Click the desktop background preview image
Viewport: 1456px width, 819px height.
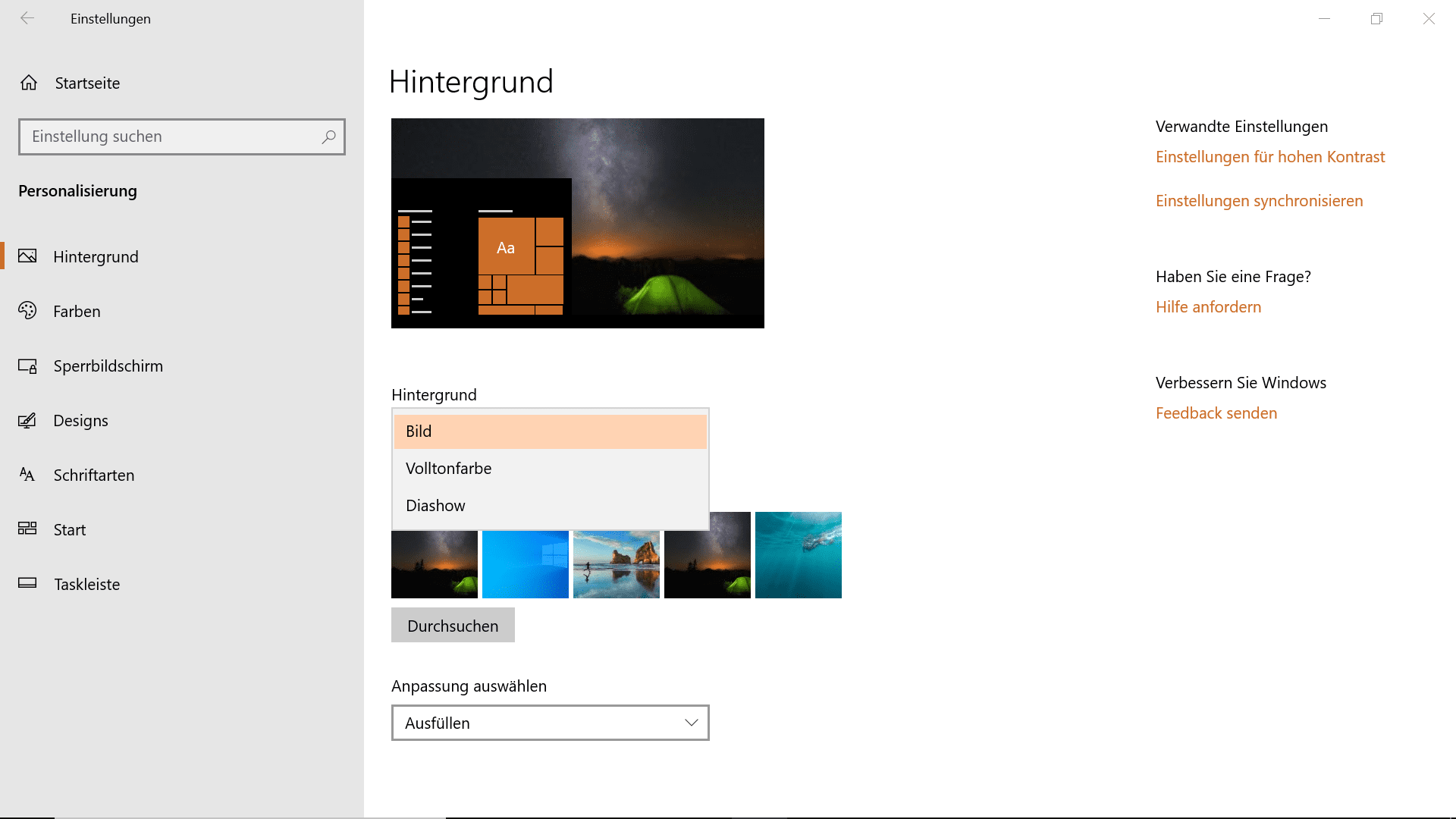pyautogui.click(x=578, y=223)
